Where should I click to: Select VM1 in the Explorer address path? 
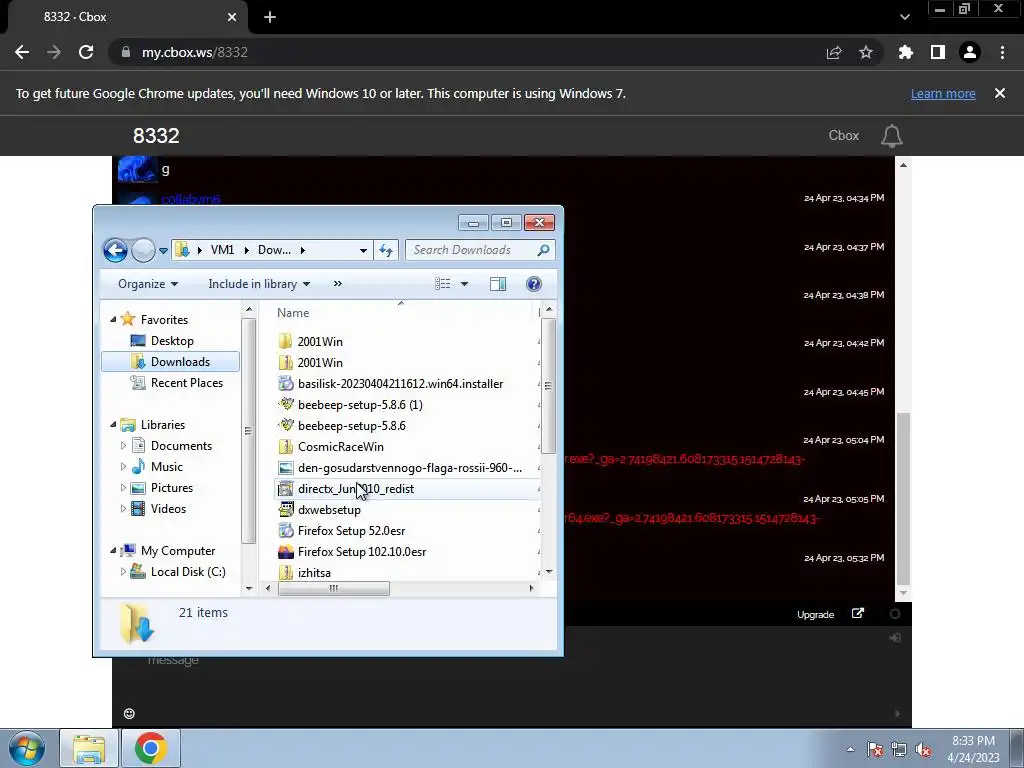[x=222, y=250]
